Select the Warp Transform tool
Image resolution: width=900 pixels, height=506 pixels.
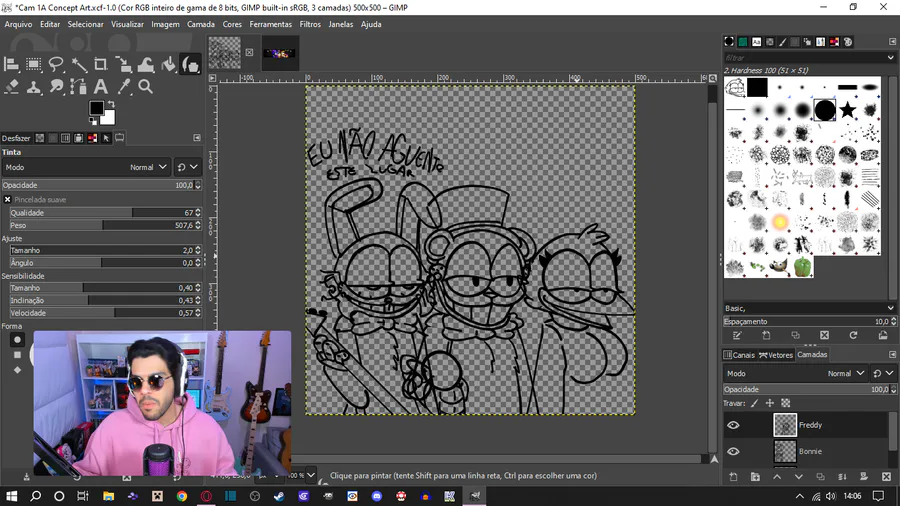[x=146, y=64]
